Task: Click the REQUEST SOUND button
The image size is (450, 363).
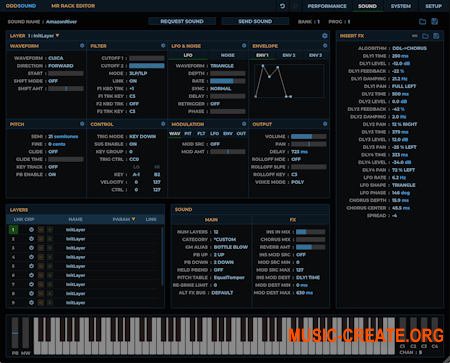Action: coord(182,21)
